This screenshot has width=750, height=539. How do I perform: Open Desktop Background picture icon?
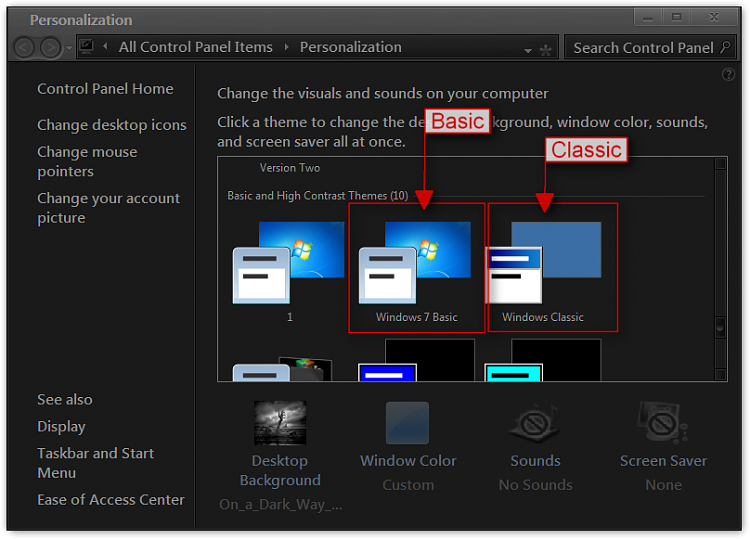point(280,423)
